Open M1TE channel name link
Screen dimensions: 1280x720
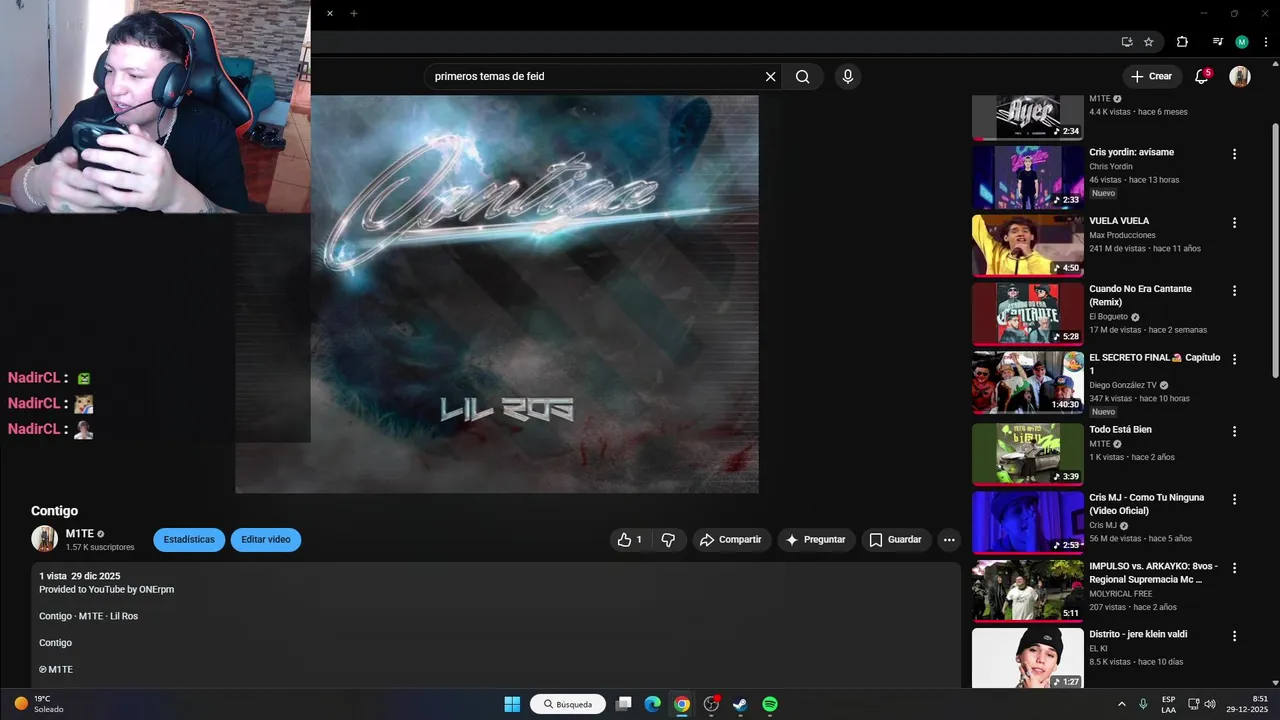click(79, 534)
